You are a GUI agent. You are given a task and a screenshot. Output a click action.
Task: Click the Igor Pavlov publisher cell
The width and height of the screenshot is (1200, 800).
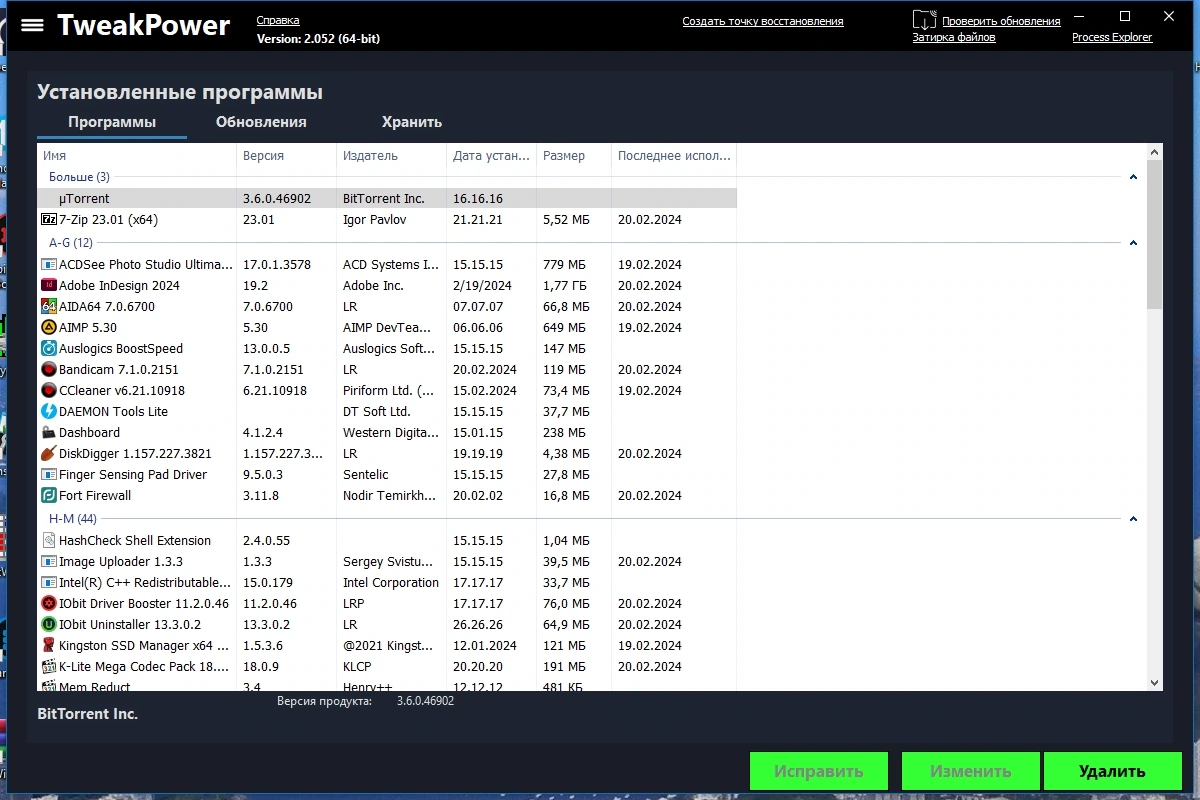(x=374, y=219)
